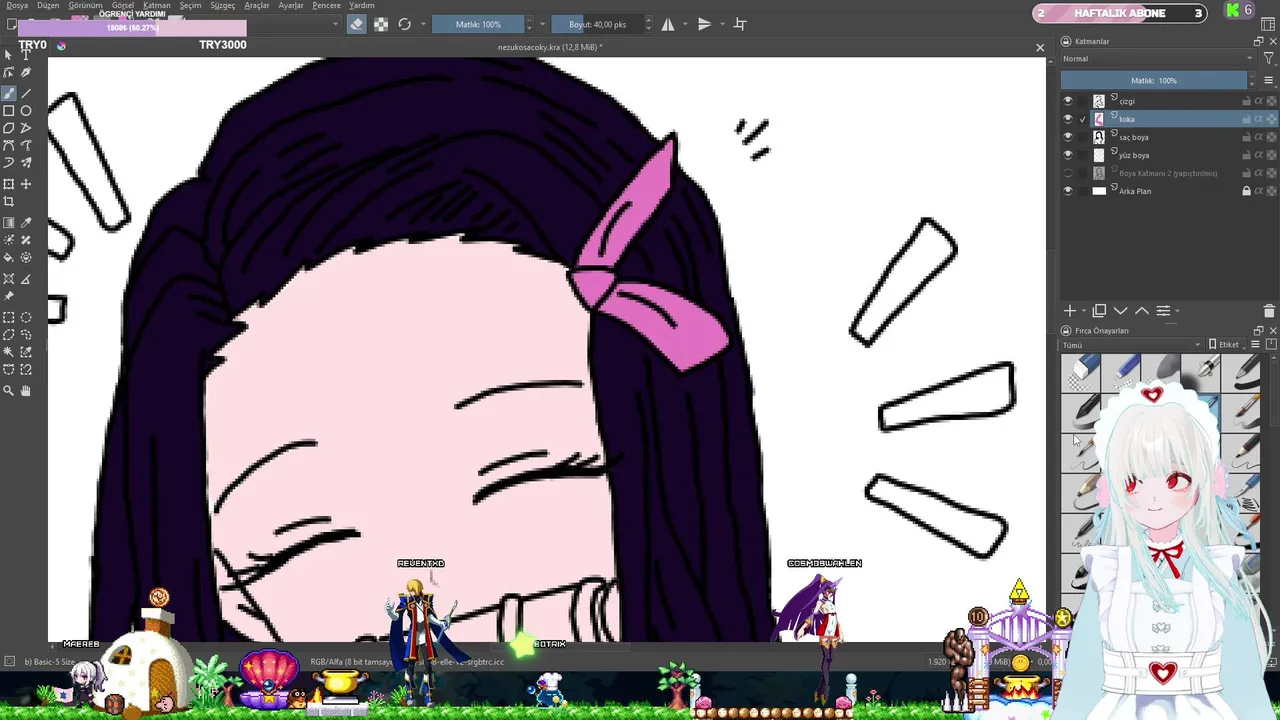Screen dimensions: 1280x720
Task: Reload the original brush preset
Action: 405,24
